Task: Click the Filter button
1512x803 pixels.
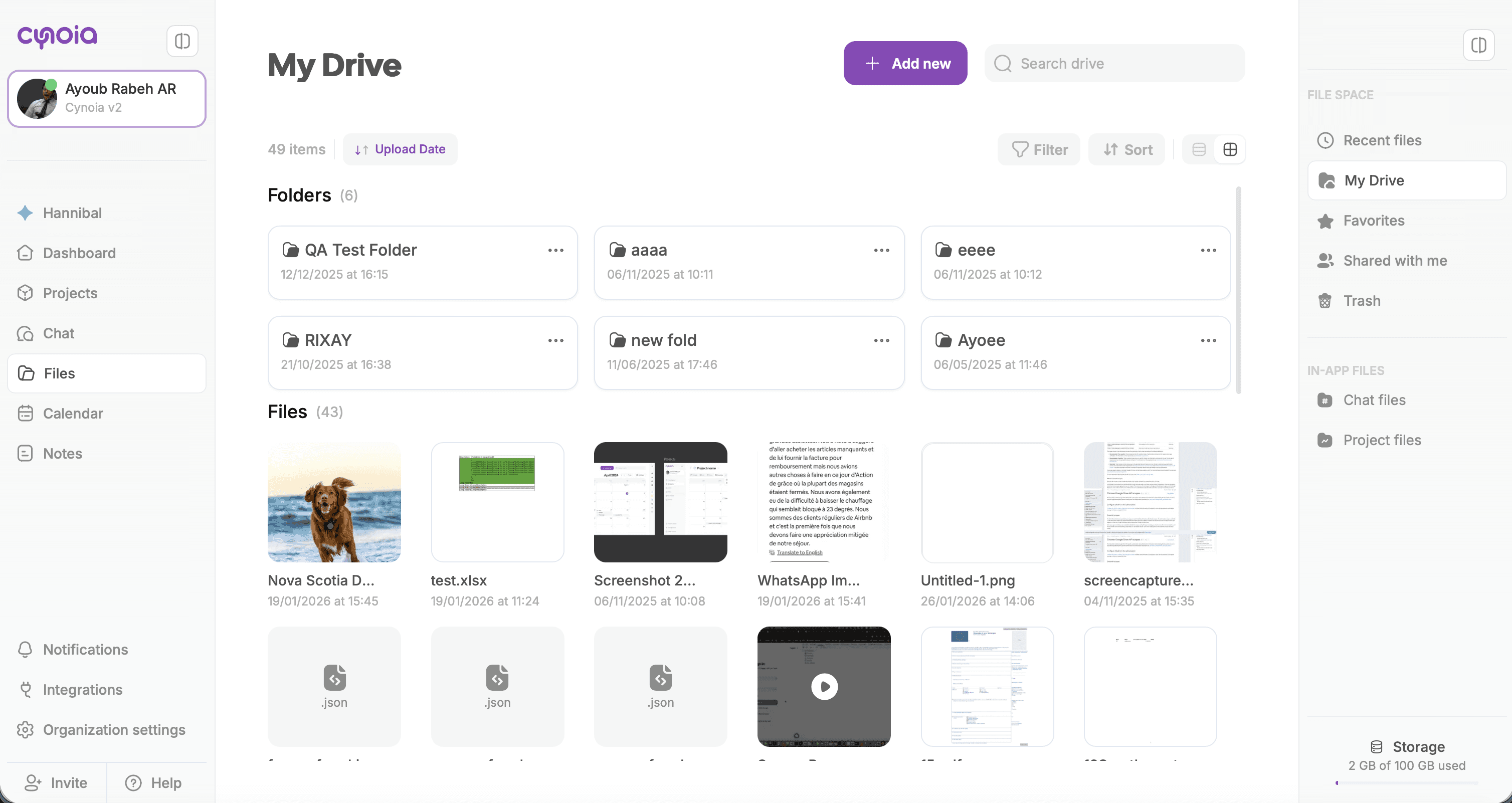Action: click(x=1038, y=150)
